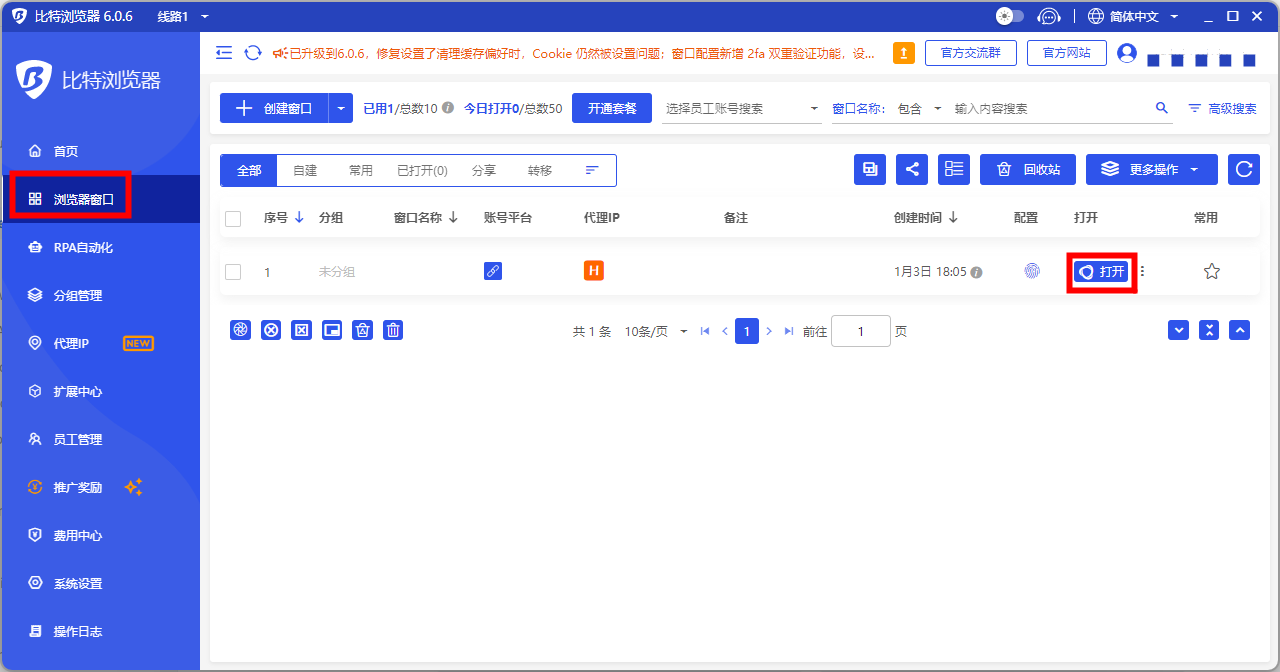Click the tab filter lines icon
1280x672 pixels.
(x=592, y=171)
